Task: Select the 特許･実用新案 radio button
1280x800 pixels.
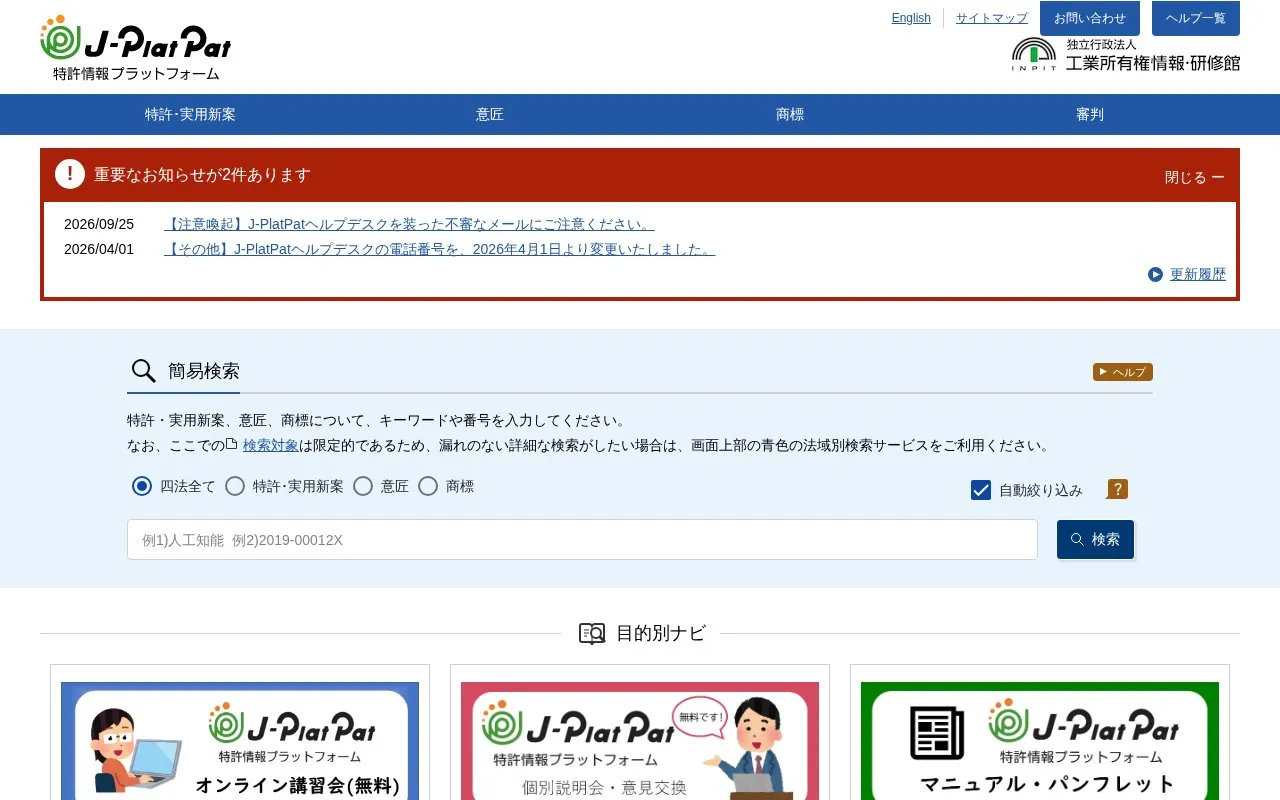Action: [235, 486]
